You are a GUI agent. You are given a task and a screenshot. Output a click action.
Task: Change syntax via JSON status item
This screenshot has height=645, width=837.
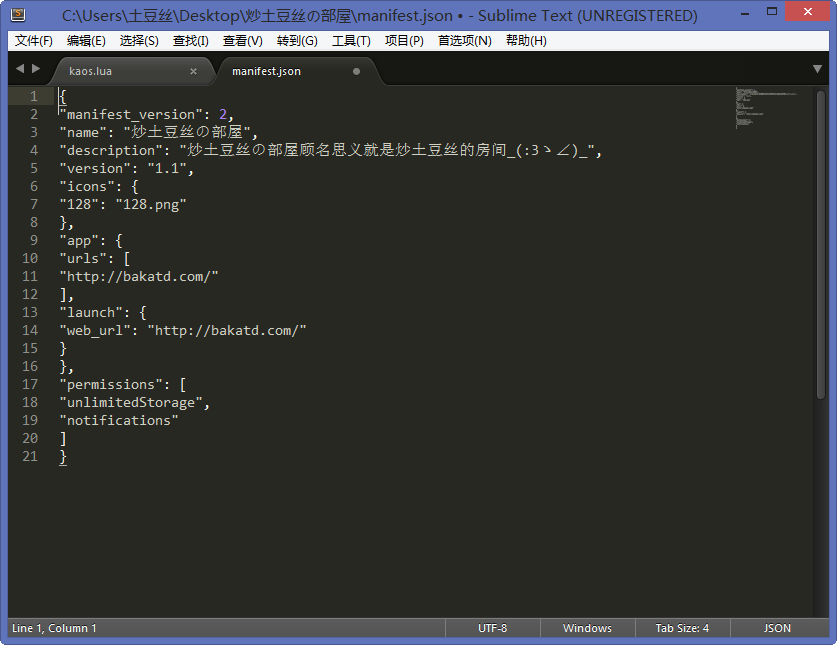(x=777, y=628)
